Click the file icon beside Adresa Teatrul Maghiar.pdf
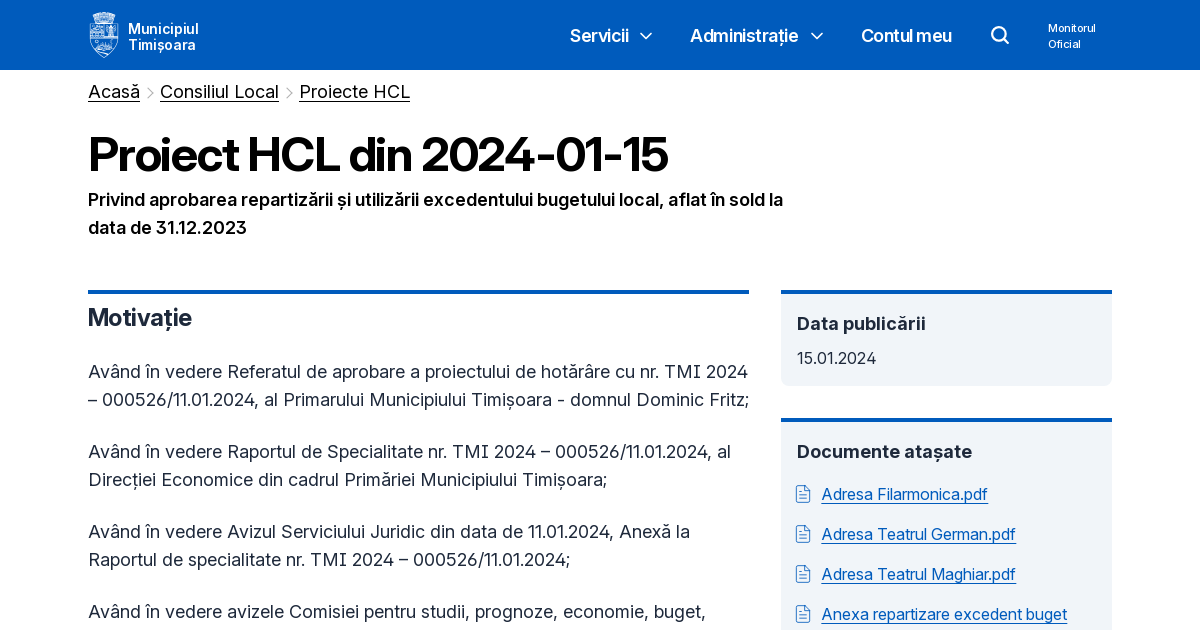 tap(802, 573)
